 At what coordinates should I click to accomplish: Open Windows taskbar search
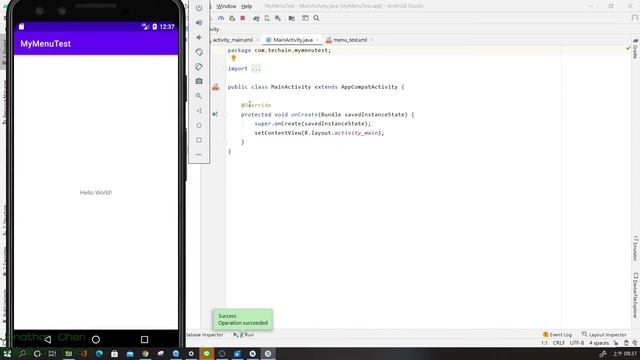(x=22, y=353)
